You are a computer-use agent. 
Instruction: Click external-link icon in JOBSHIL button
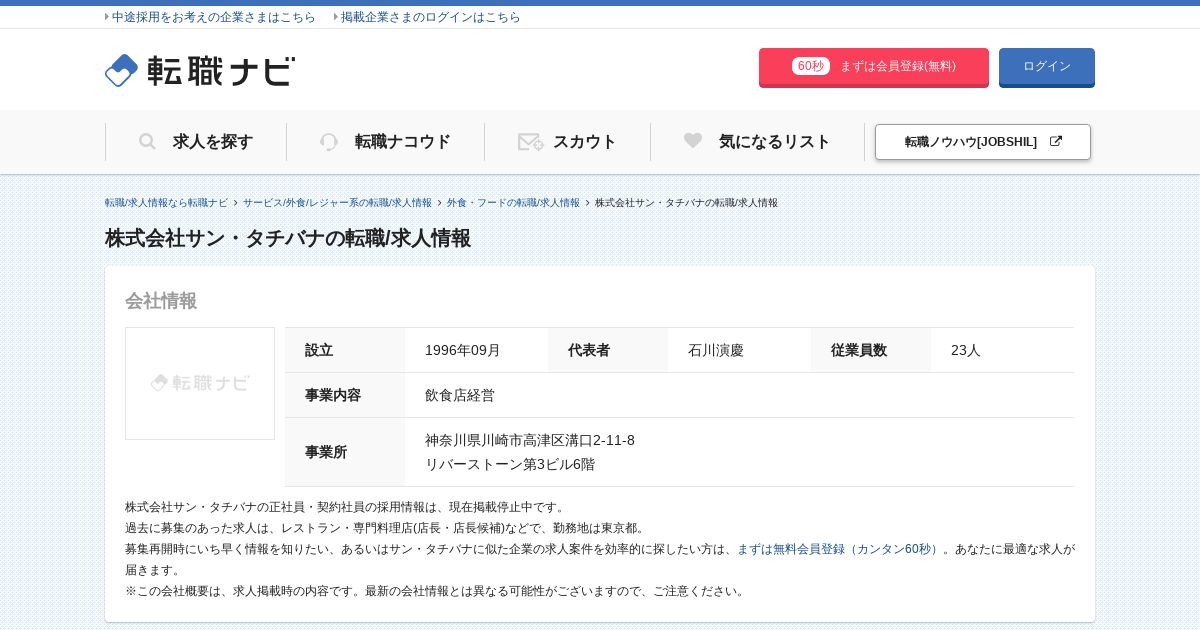point(1055,142)
